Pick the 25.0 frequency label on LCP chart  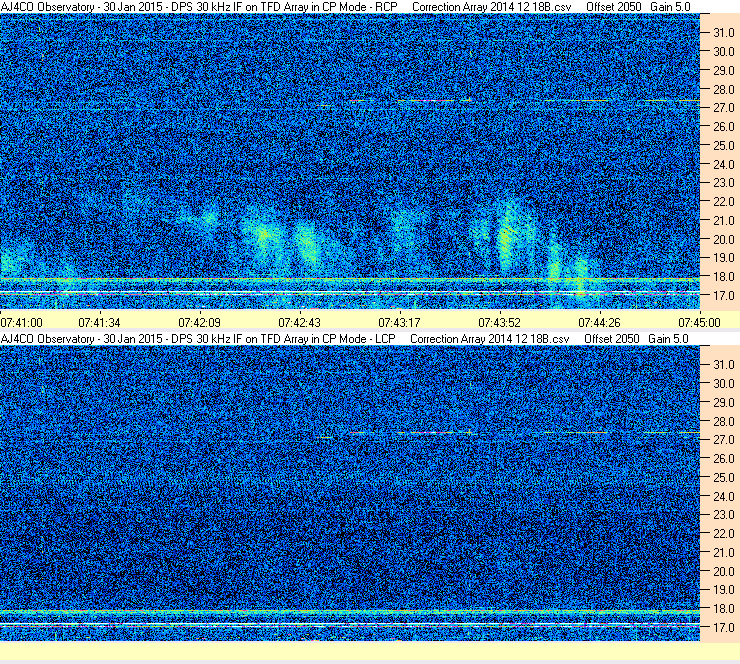tap(723, 478)
